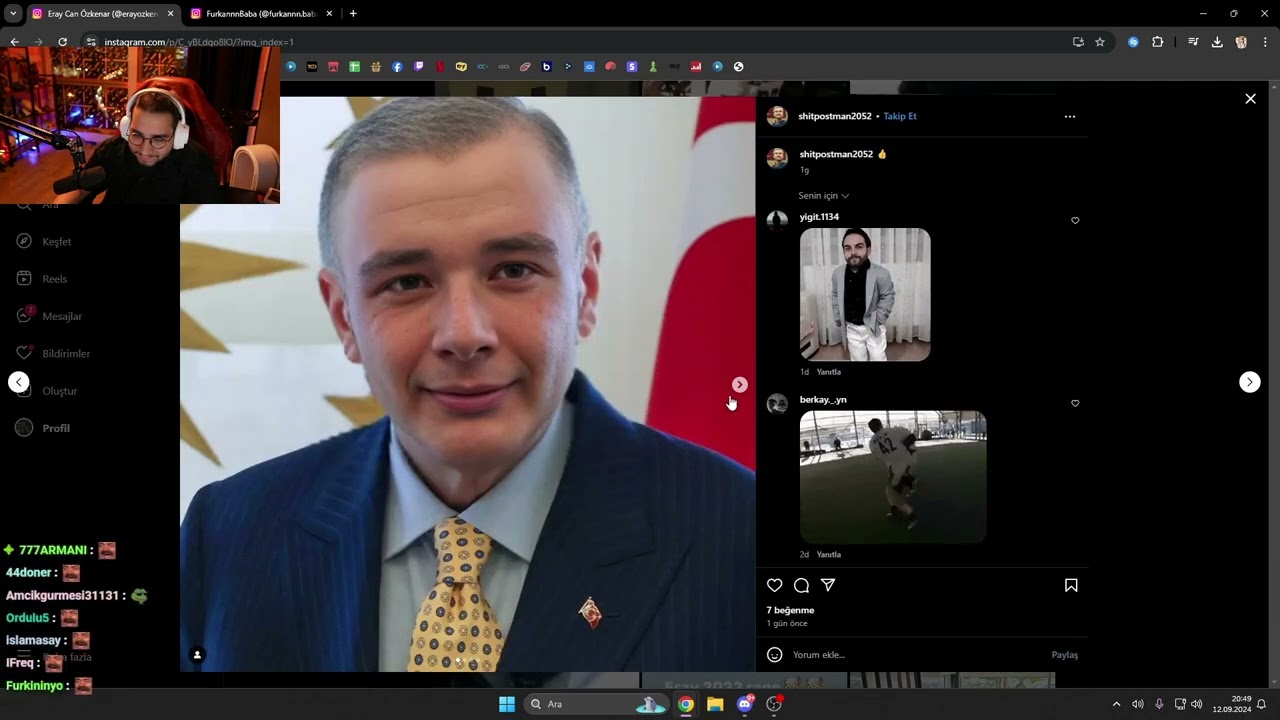This screenshot has height=720, width=1280.
Task: Open post options three-dot menu
Action: click(1070, 116)
